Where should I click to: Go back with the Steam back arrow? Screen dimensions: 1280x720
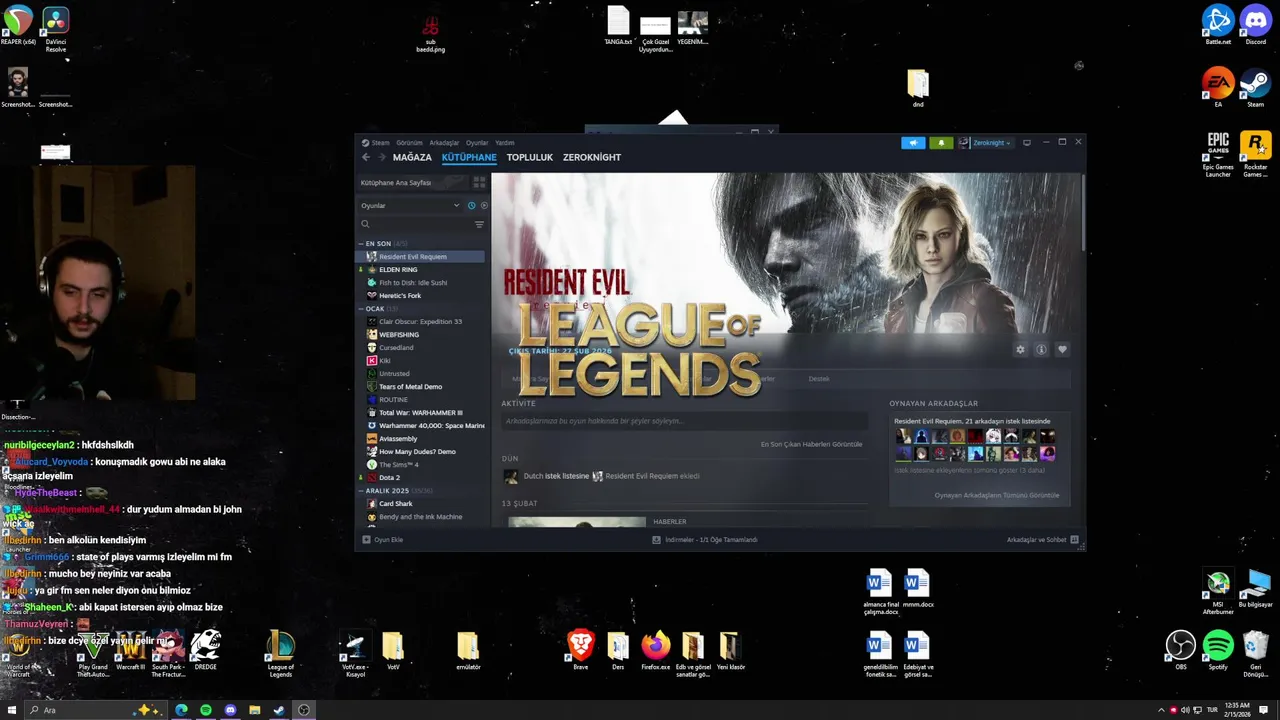[366, 157]
